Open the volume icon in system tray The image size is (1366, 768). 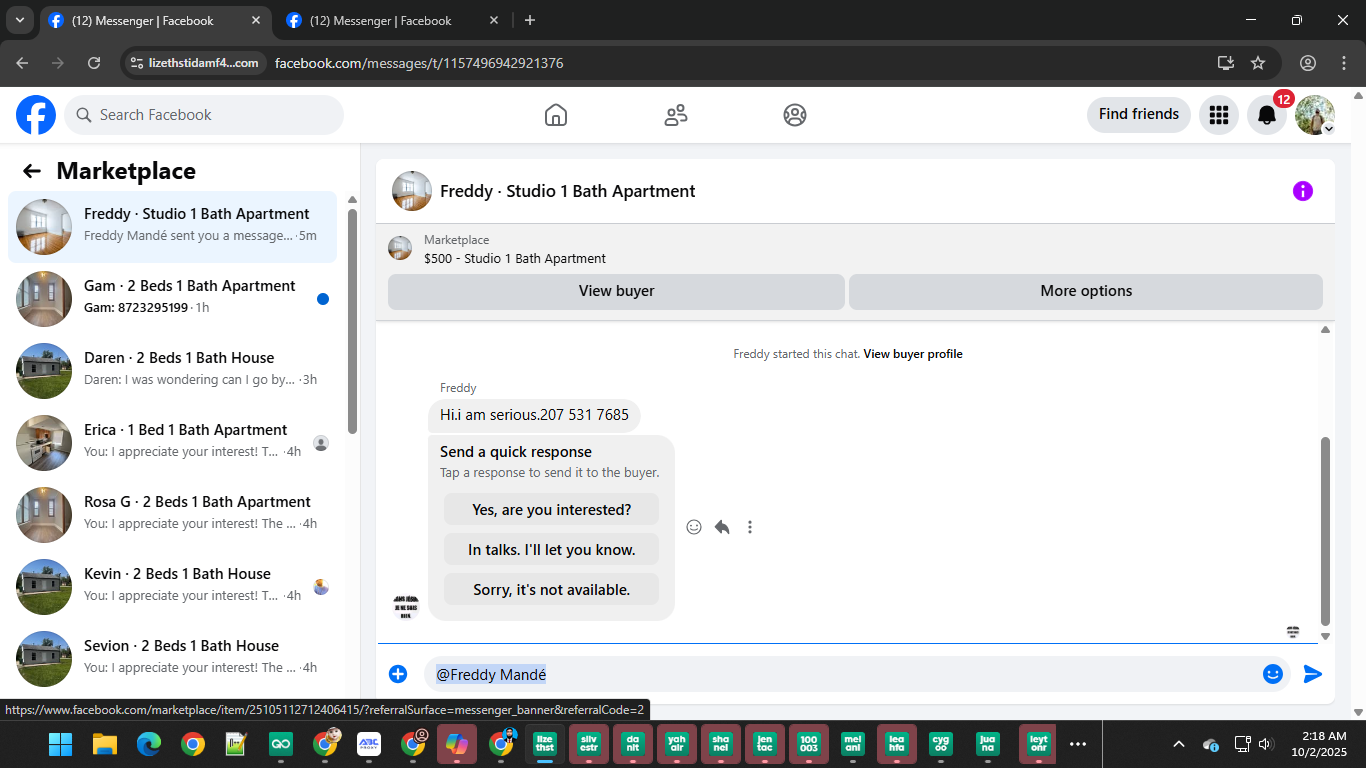tap(1265, 744)
